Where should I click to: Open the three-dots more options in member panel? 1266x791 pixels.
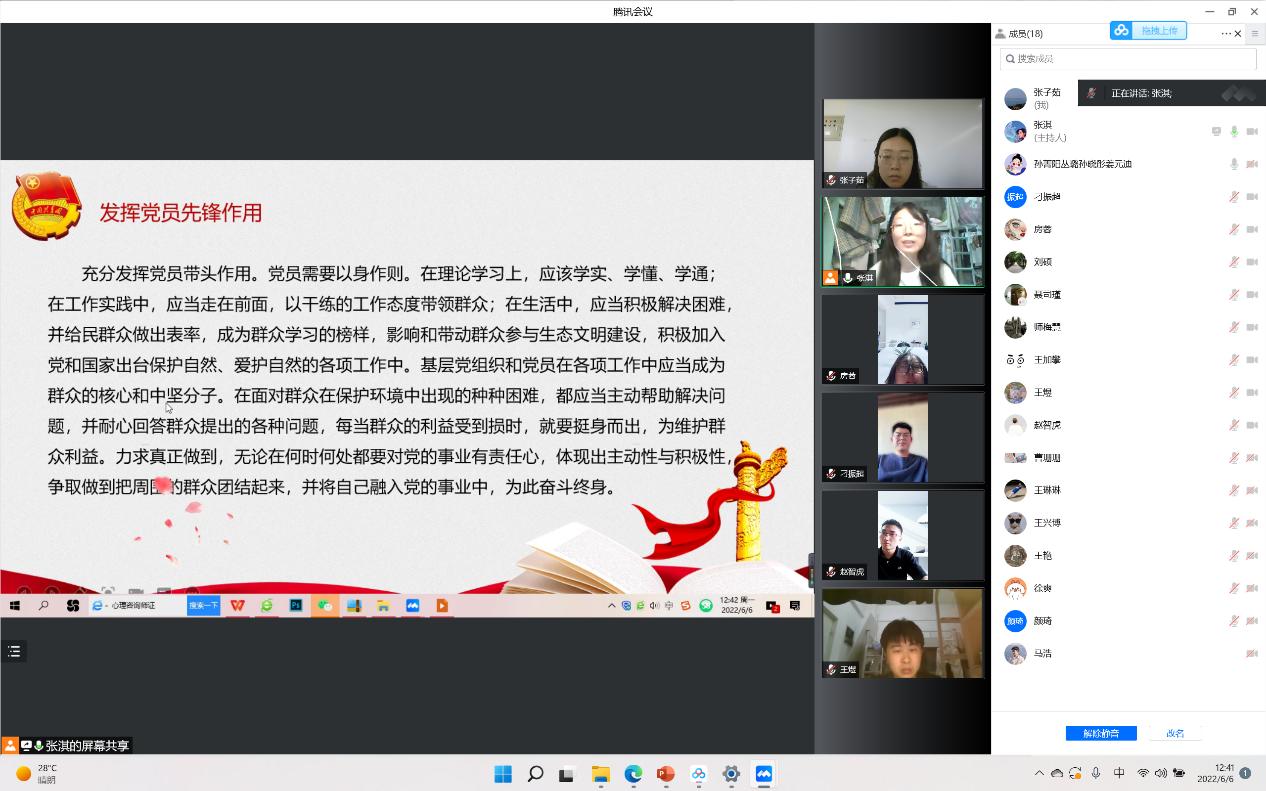click(1226, 34)
